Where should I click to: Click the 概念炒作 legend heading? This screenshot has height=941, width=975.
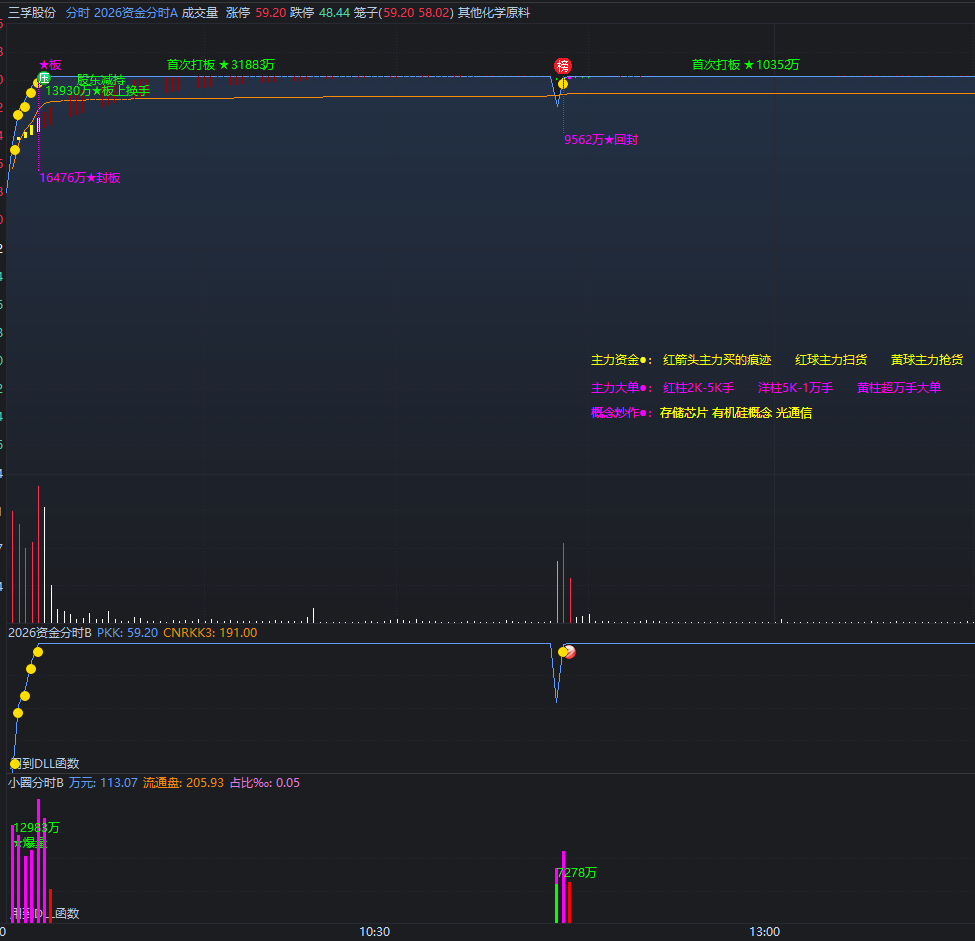click(x=621, y=412)
